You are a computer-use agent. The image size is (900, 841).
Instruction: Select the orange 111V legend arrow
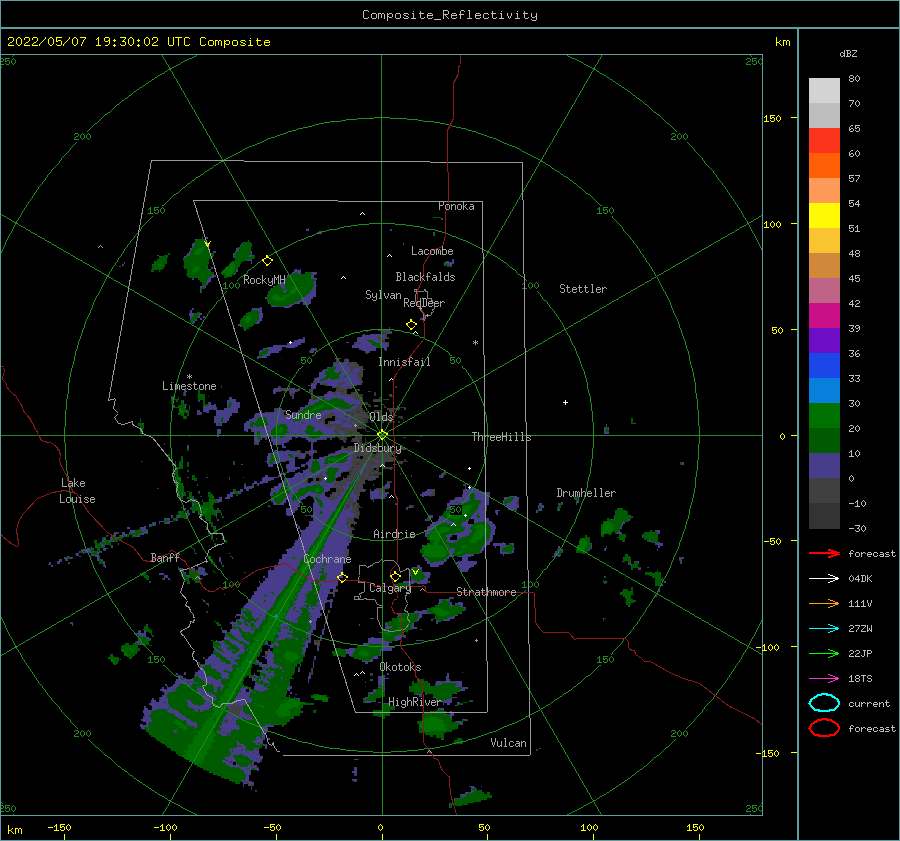click(824, 603)
